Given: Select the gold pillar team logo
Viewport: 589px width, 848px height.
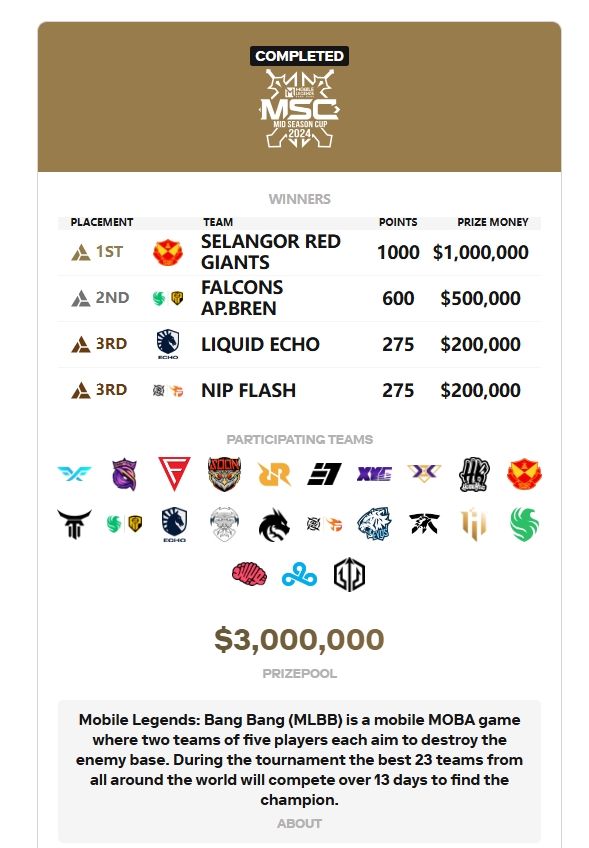Looking at the screenshot, I should (x=474, y=525).
